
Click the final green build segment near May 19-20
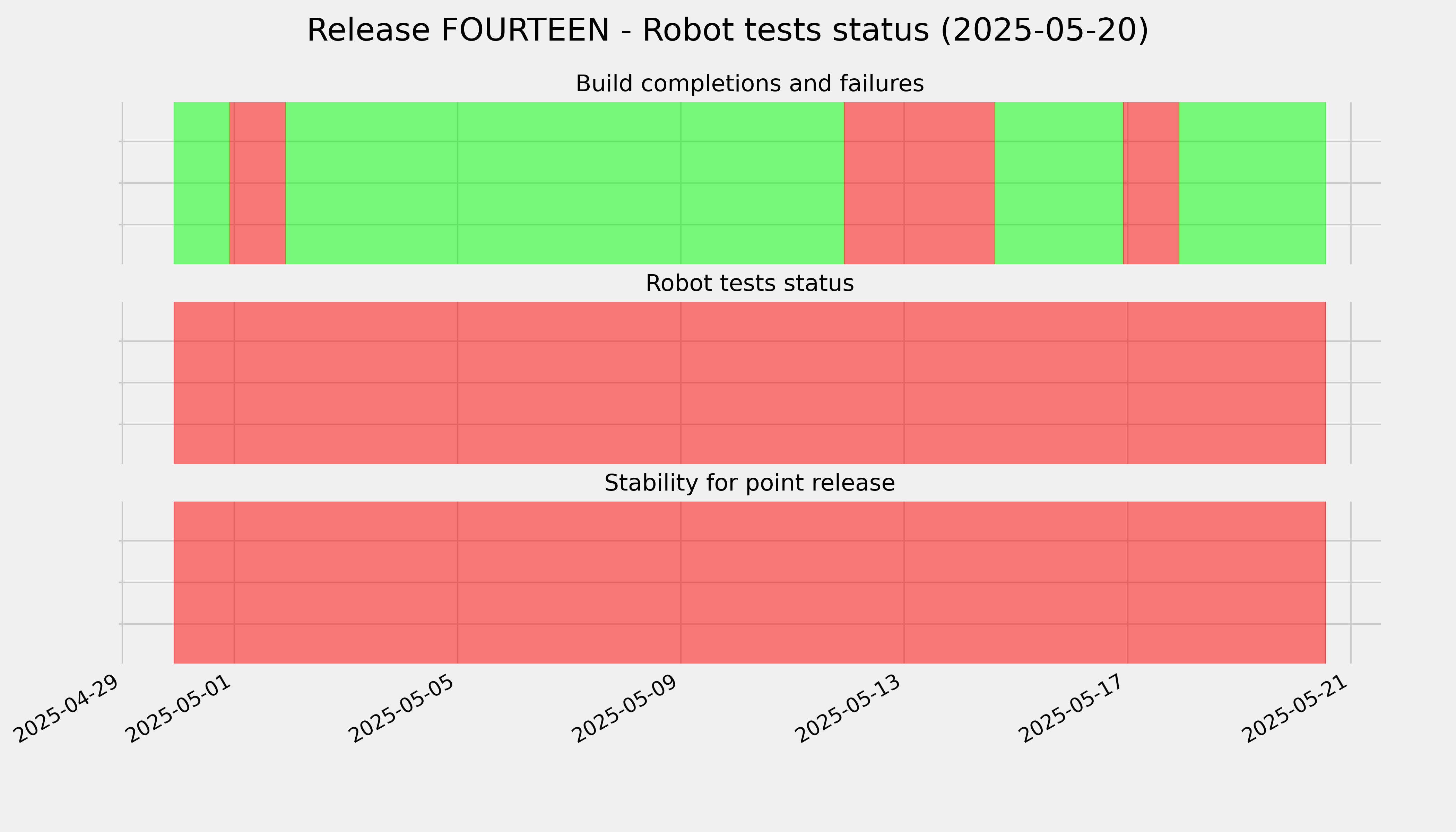(x=1253, y=183)
